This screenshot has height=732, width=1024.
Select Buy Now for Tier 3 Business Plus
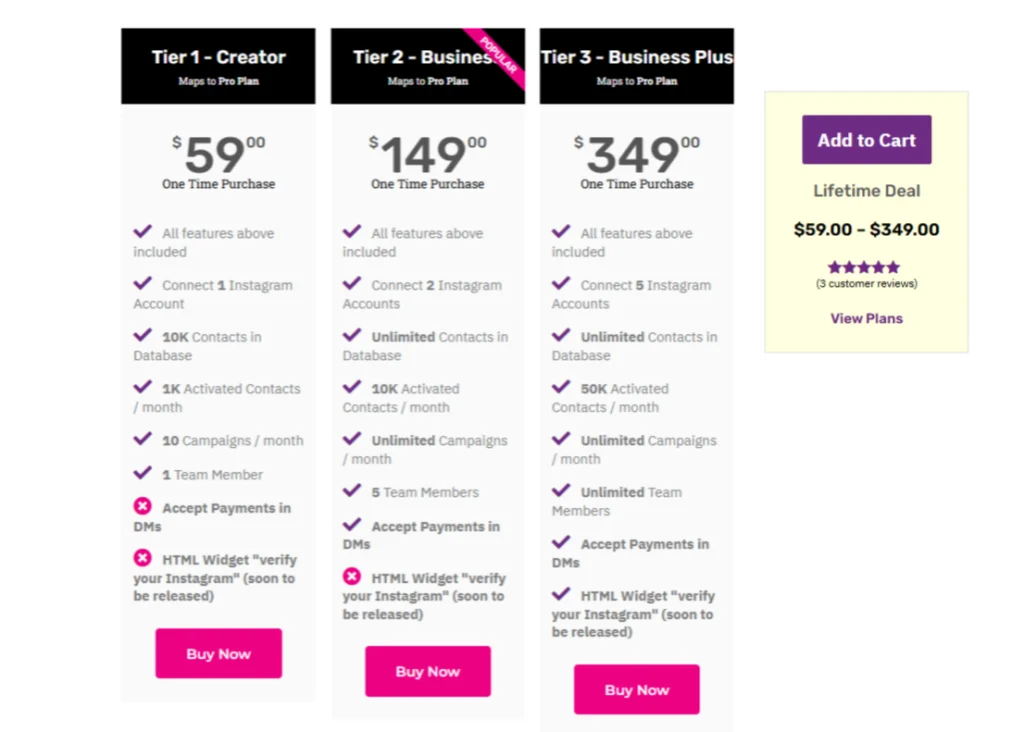point(636,690)
